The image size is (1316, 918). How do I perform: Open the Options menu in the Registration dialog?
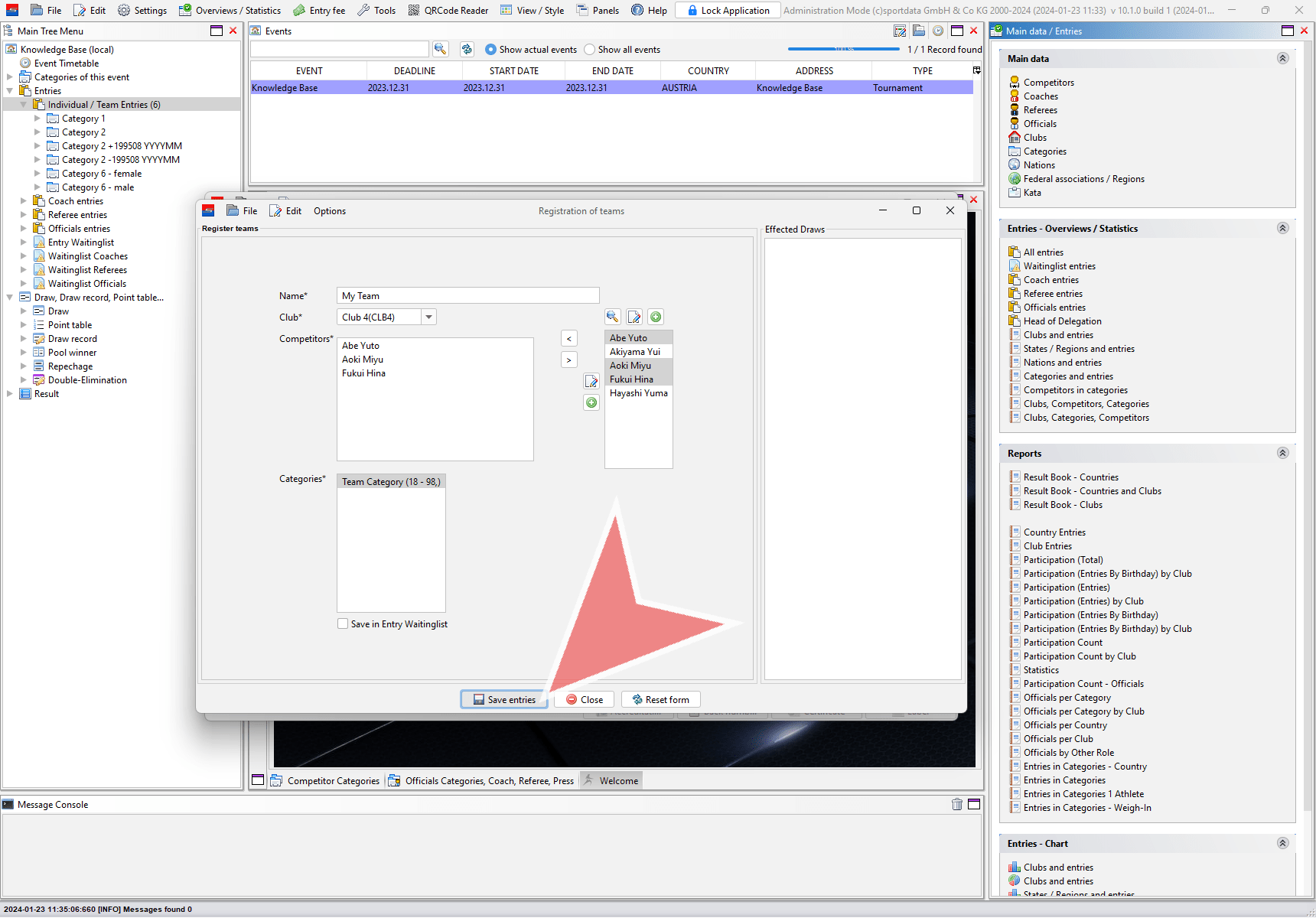pyautogui.click(x=329, y=211)
